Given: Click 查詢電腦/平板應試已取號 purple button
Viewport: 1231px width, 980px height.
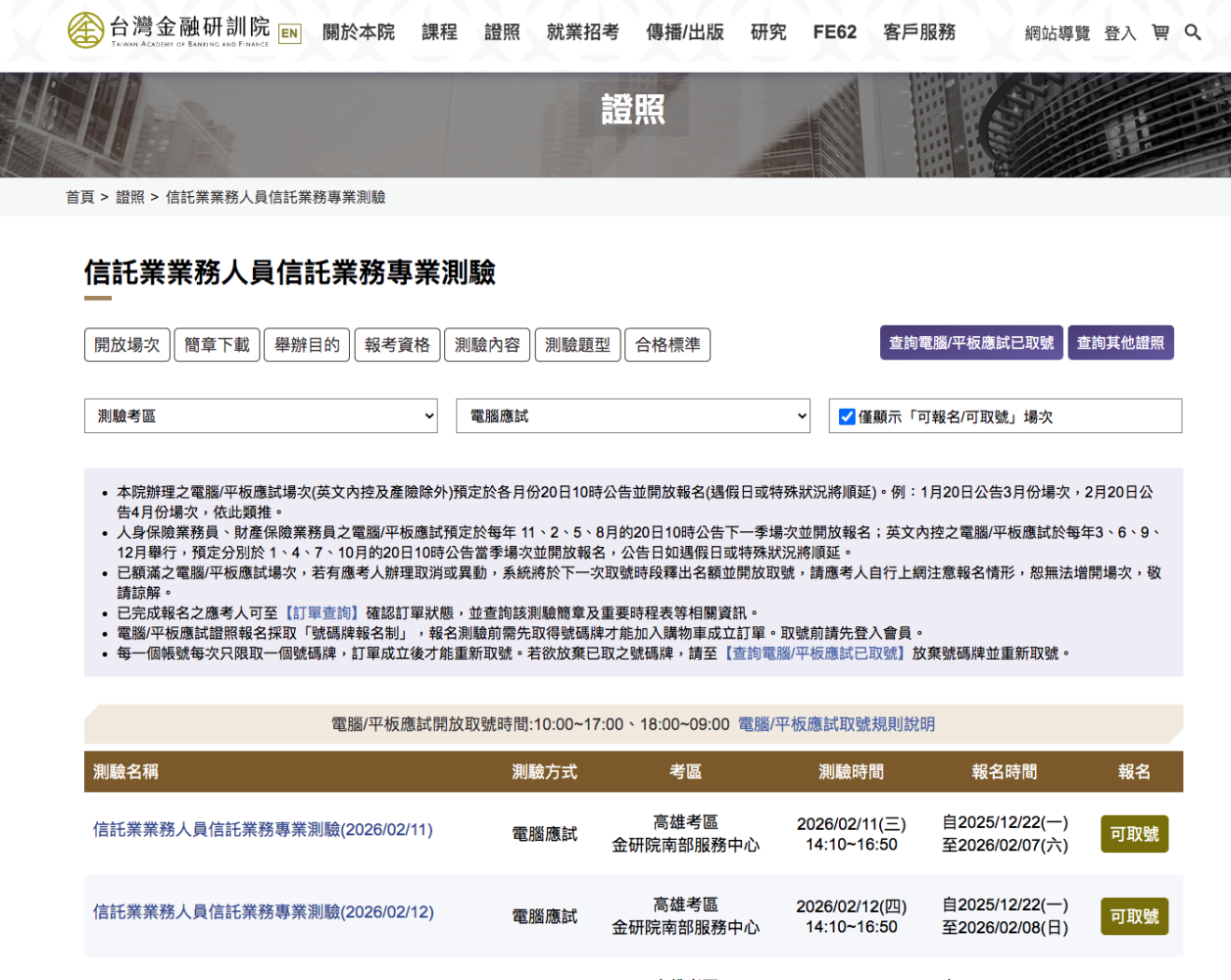Looking at the screenshot, I should [971, 343].
